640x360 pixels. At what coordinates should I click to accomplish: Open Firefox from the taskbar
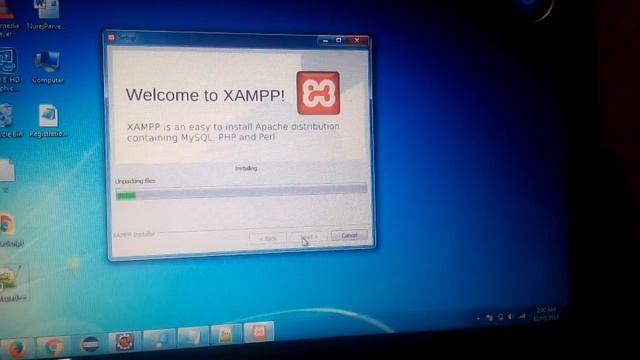17,348
